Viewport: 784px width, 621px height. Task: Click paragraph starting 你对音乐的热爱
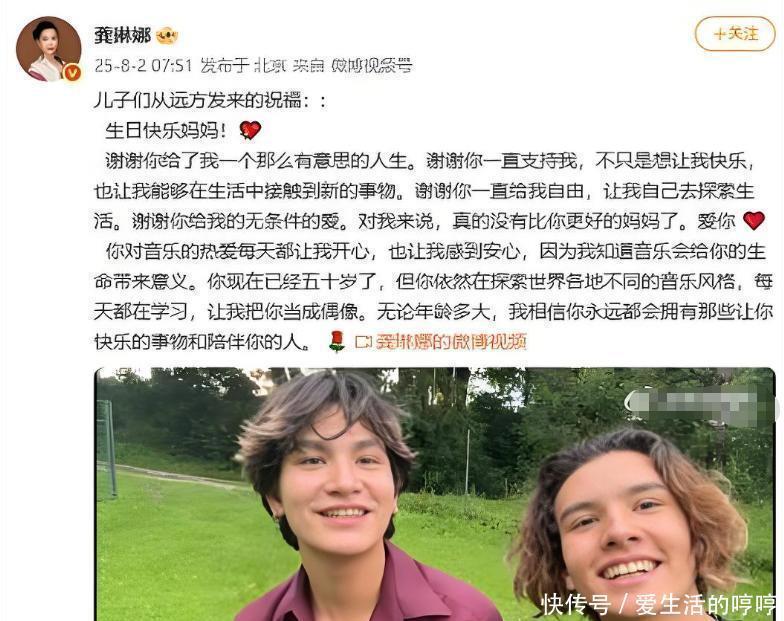tap(434, 297)
